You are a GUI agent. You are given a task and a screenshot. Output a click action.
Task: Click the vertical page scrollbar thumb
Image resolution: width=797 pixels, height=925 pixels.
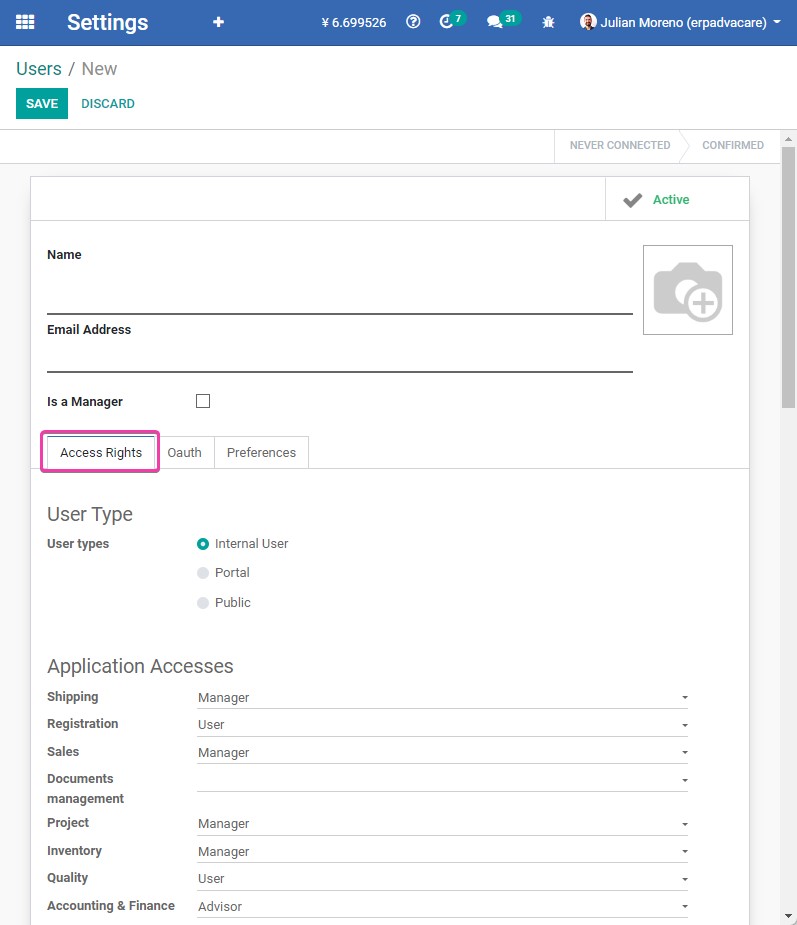pos(789,277)
